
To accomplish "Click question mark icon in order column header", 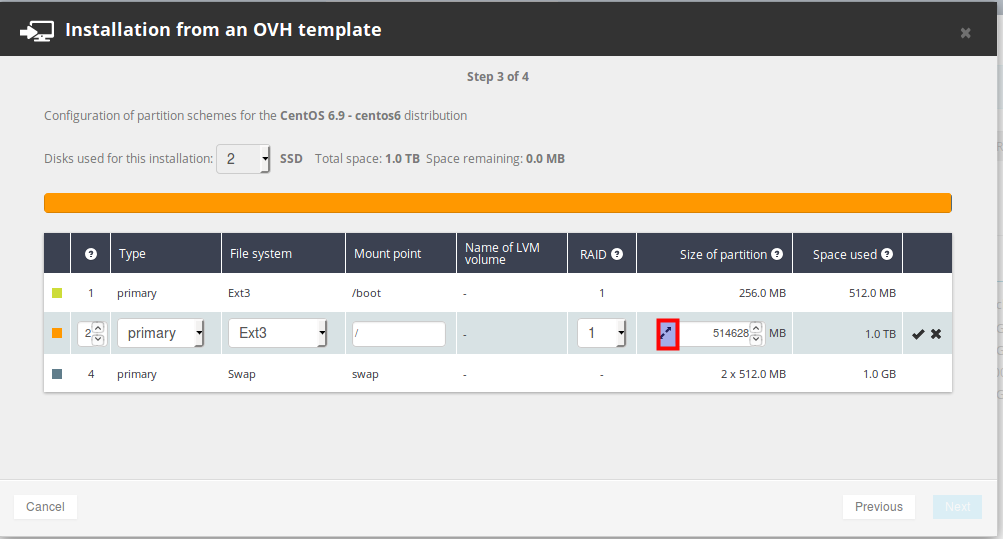I will (x=91, y=254).
